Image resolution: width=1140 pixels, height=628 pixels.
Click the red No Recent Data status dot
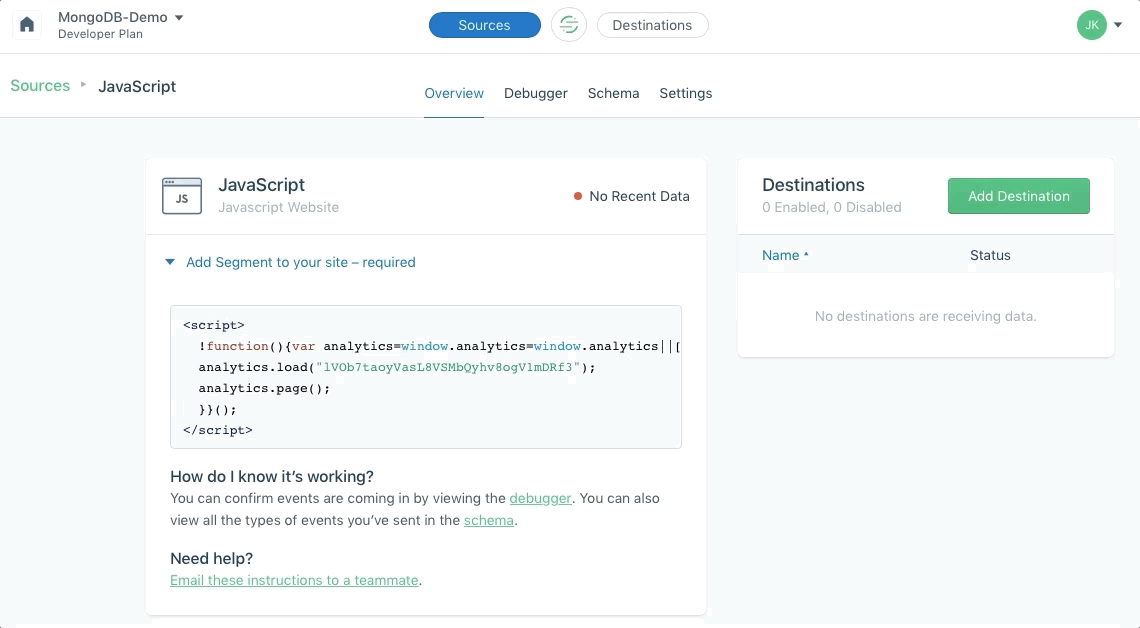tap(578, 196)
